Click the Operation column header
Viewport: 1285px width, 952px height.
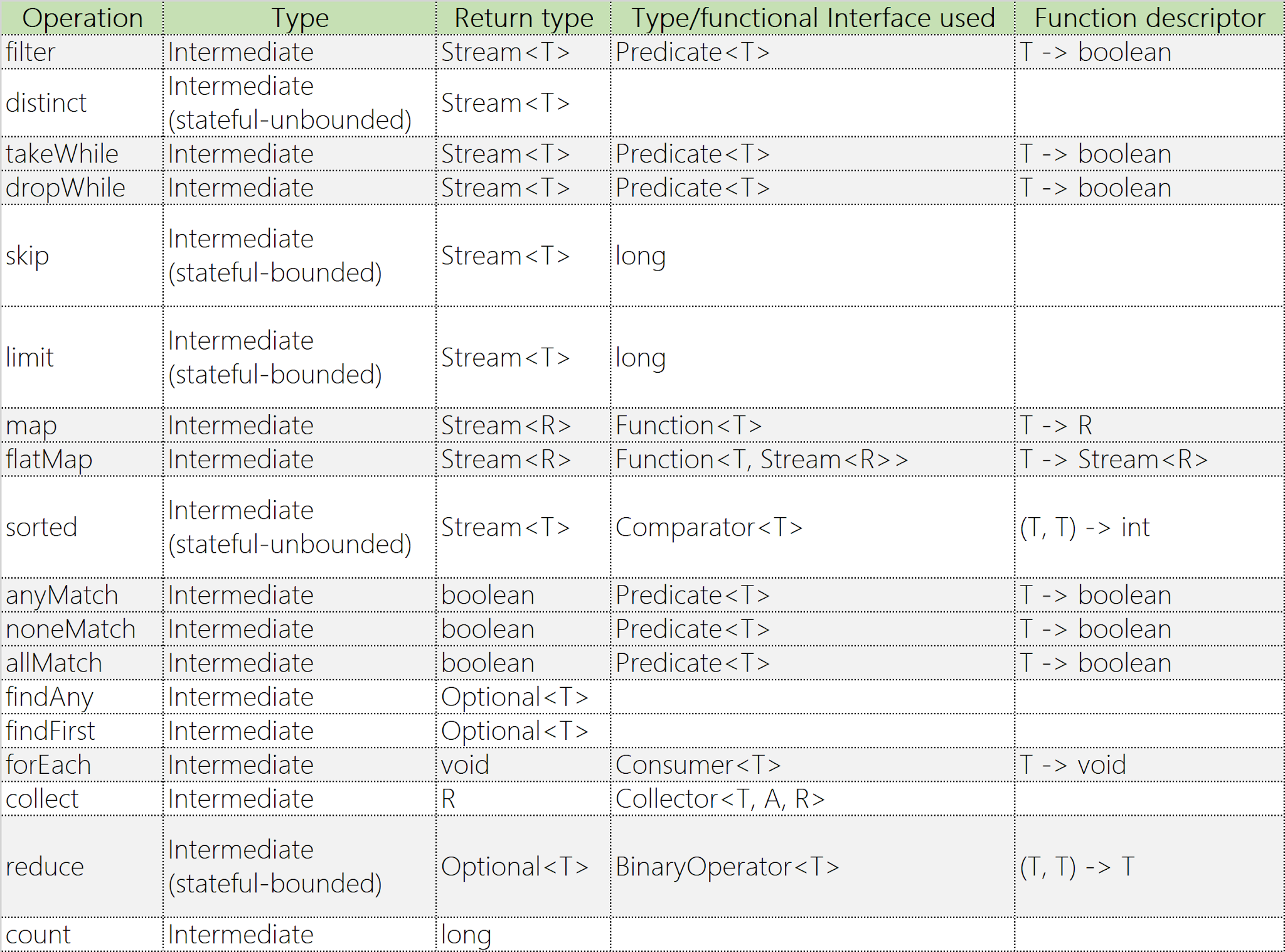82,18
